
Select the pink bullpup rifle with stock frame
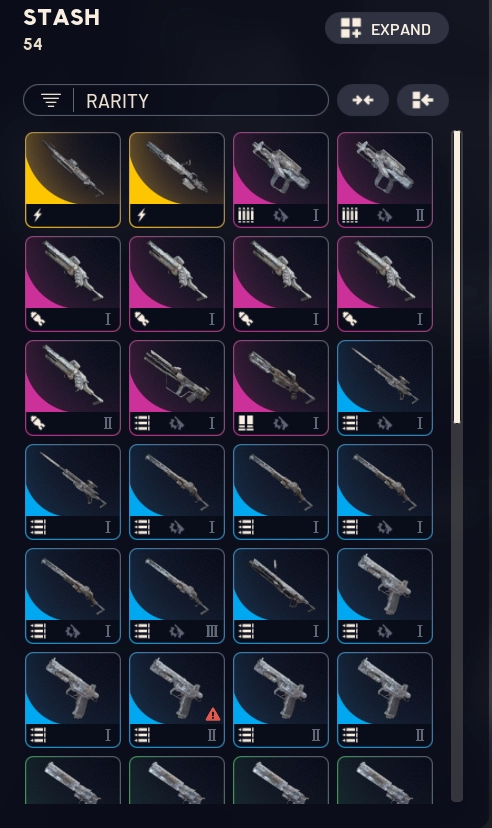[177, 388]
